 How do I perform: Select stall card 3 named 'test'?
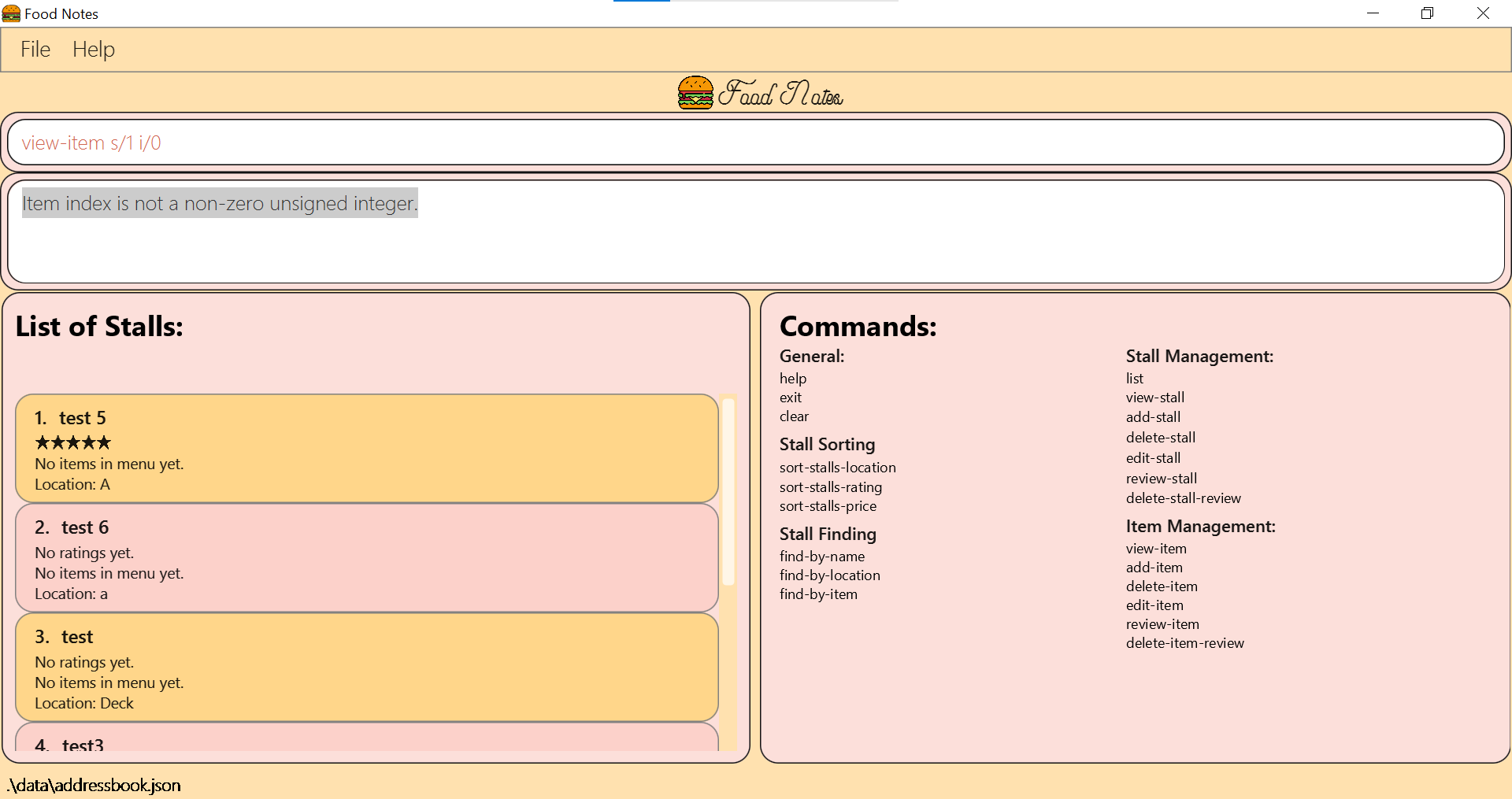[x=367, y=667]
